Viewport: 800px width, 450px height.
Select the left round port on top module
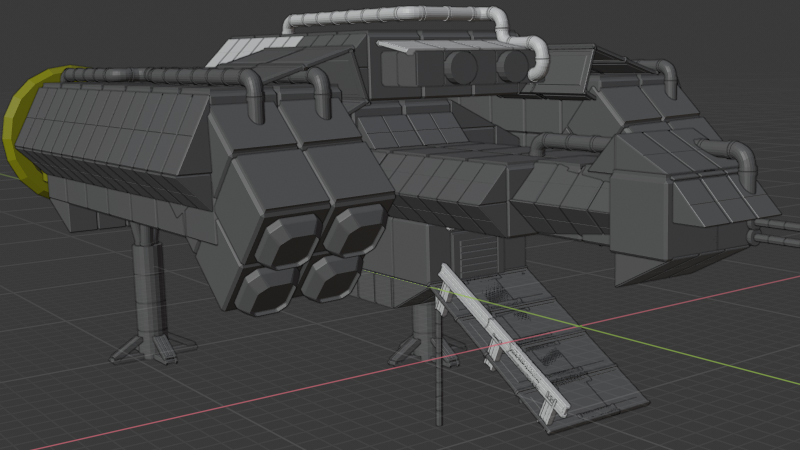tap(461, 68)
